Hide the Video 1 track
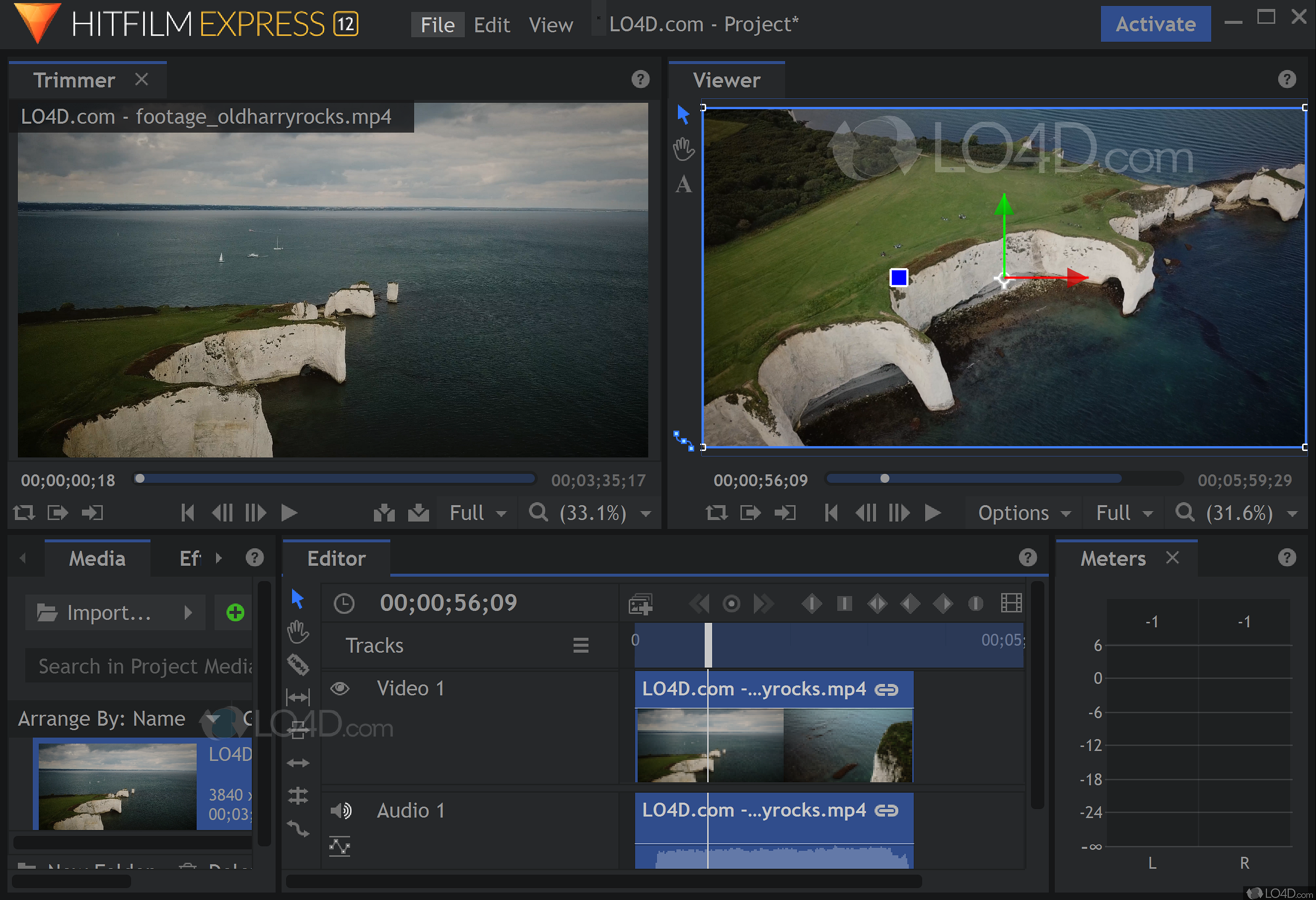The image size is (1316, 900). click(340, 688)
